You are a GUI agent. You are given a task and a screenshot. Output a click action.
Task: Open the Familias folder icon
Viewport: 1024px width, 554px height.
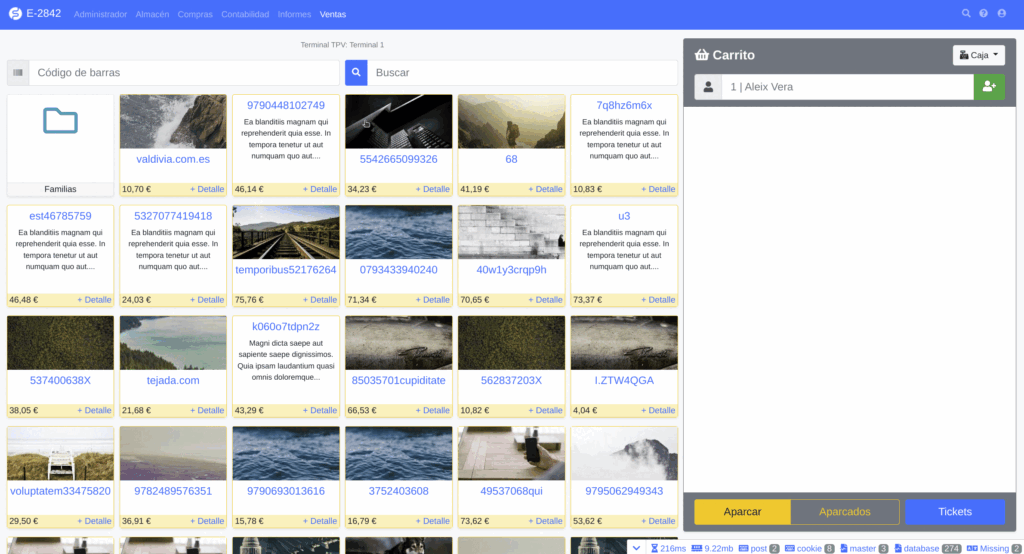pos(60,121)
